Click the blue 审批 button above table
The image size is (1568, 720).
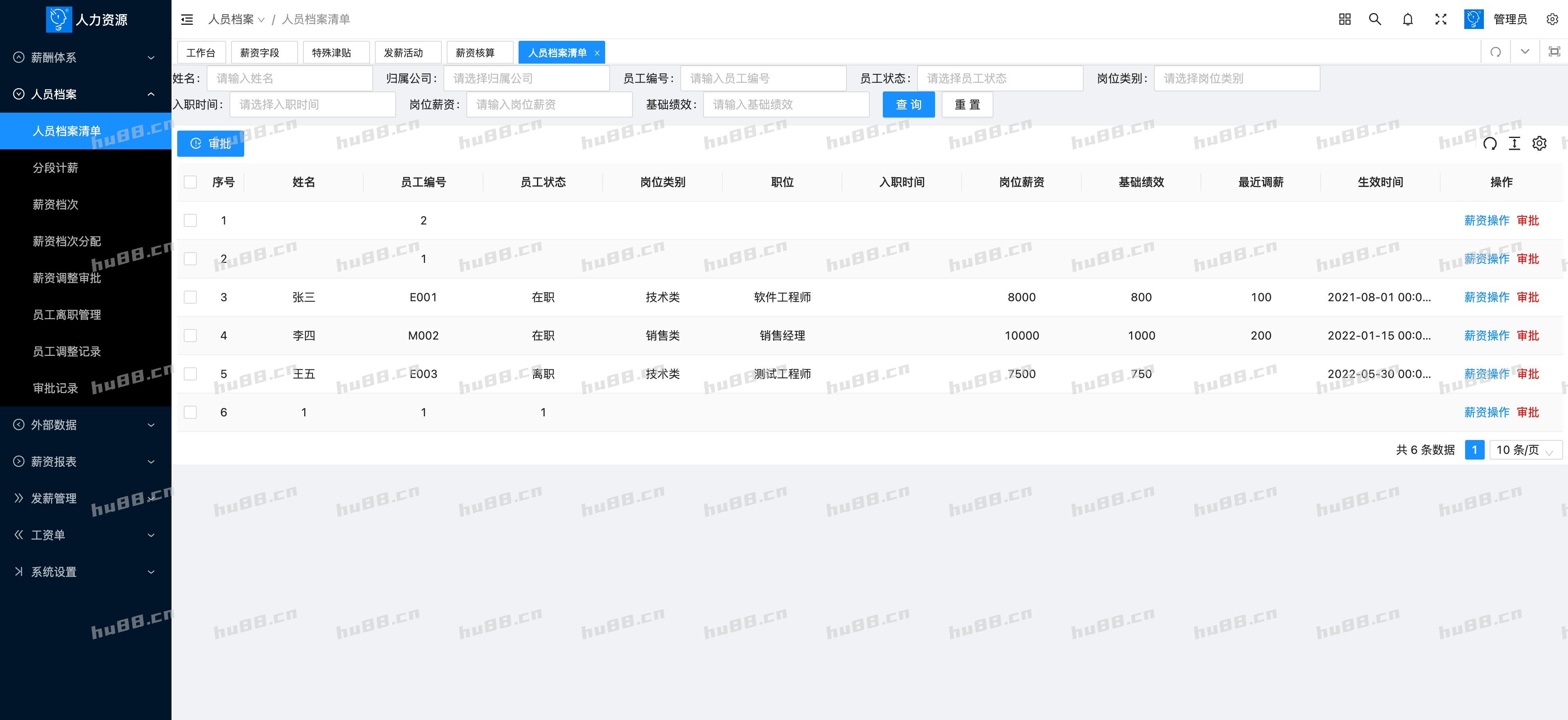tap(211, 144)
